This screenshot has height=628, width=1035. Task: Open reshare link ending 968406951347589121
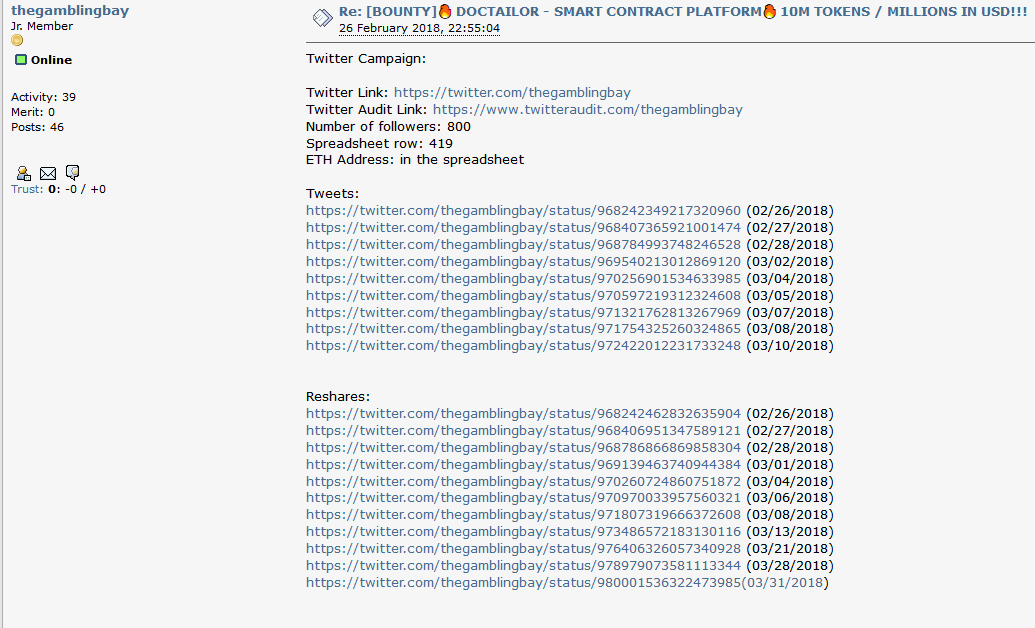click(x=523, y=431)
